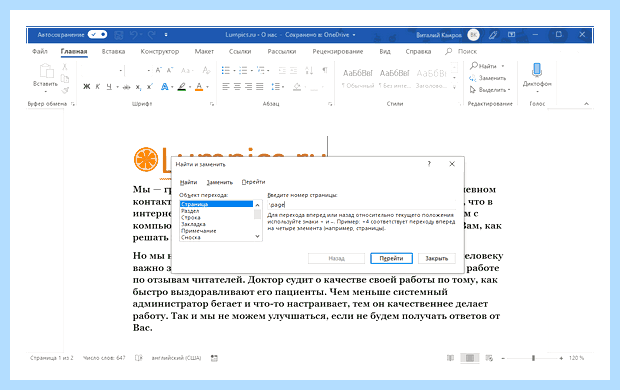
Task: Center the text
Action: (x=237, y=87)
